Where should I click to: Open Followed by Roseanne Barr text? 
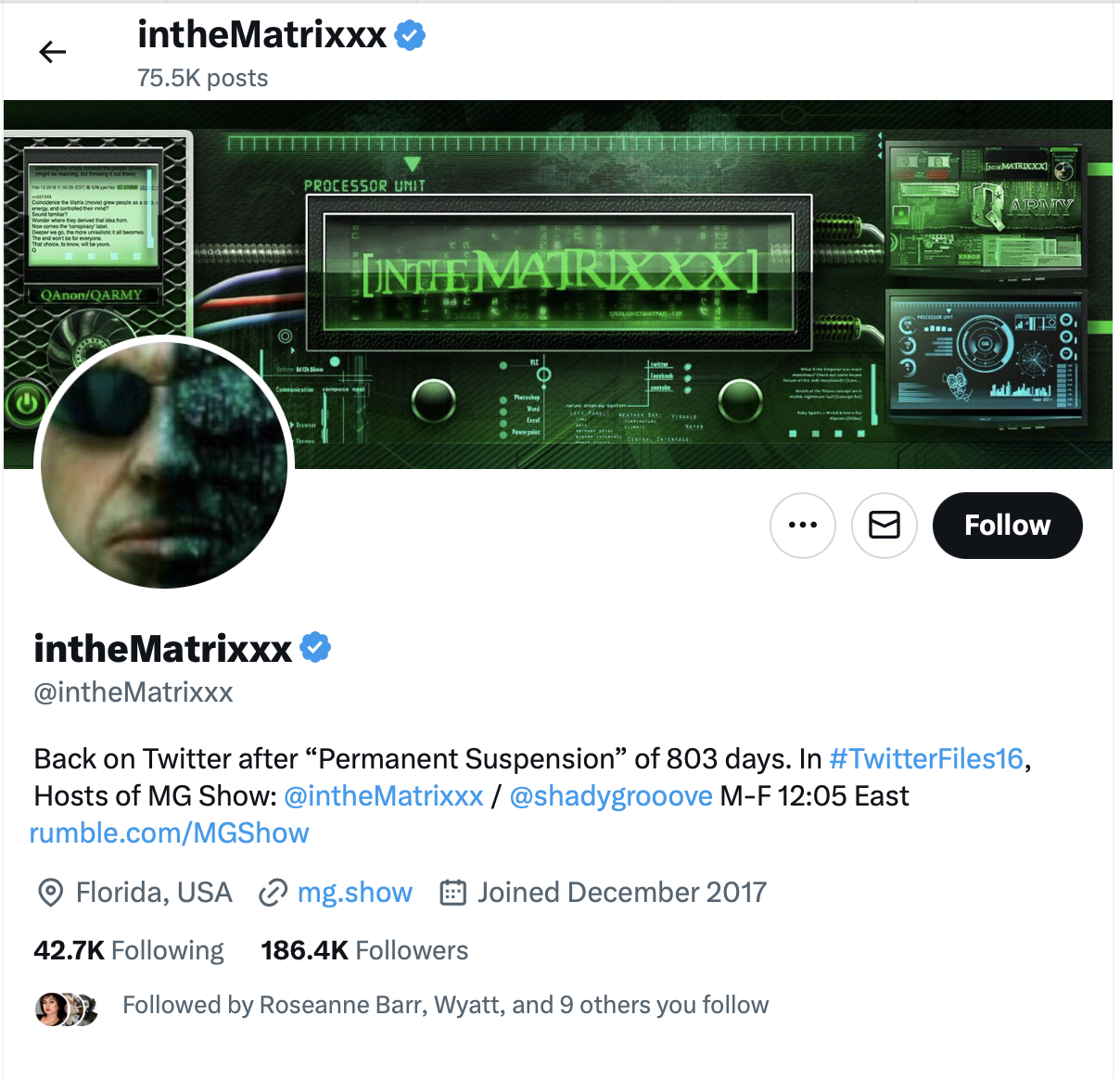pos(446,1006)
